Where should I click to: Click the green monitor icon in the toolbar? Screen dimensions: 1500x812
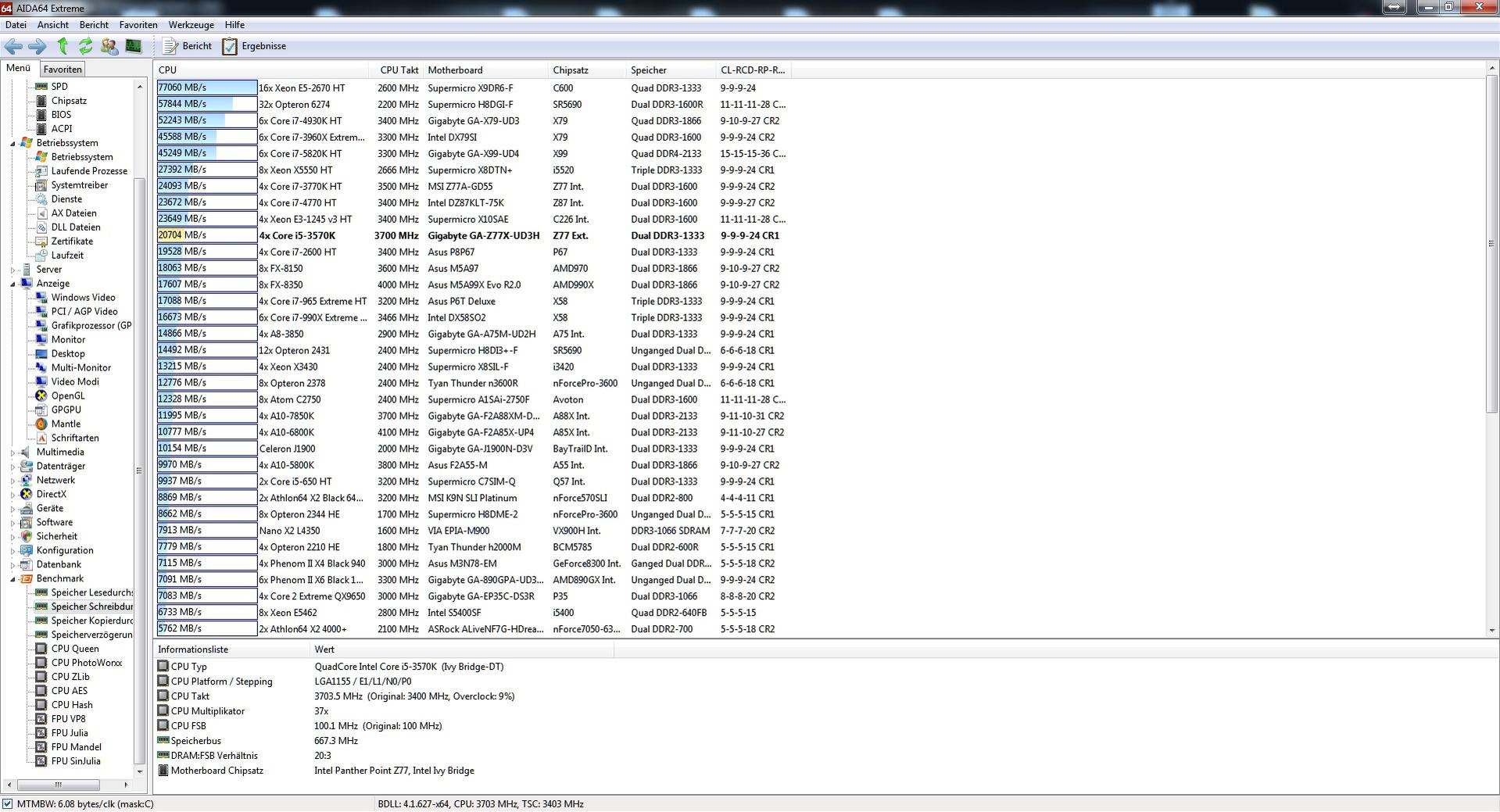(x=134, y=46)
